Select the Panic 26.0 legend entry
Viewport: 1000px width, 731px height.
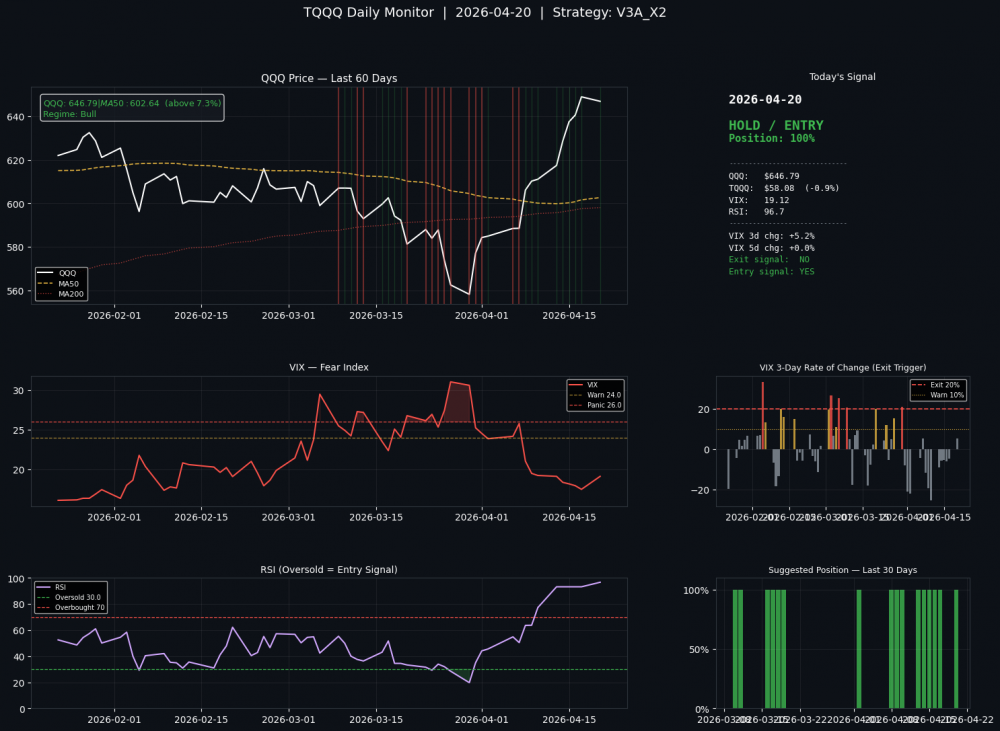[602, 406]
